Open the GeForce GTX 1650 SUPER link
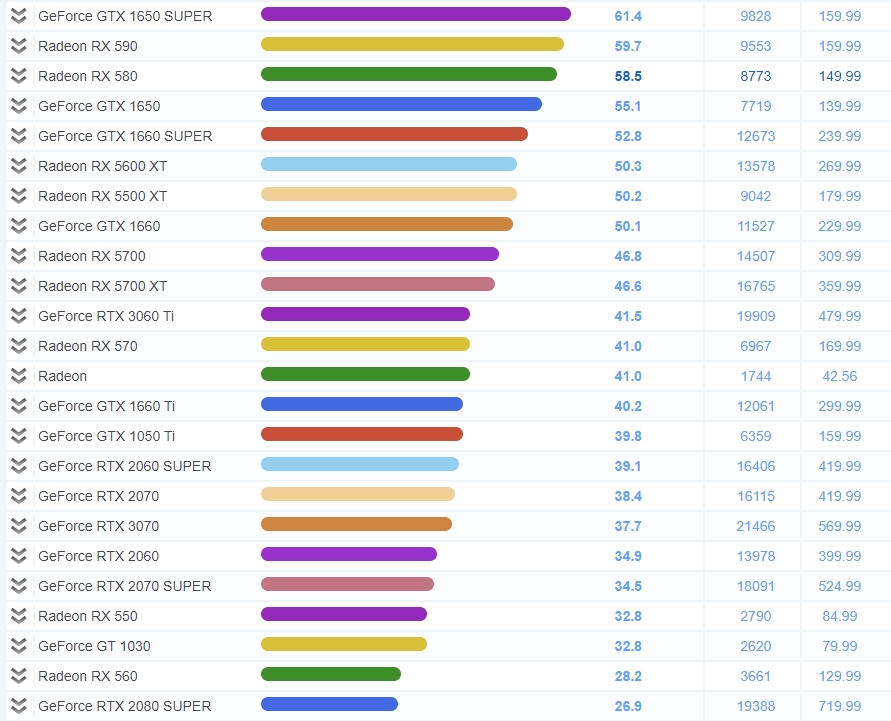 125,16
